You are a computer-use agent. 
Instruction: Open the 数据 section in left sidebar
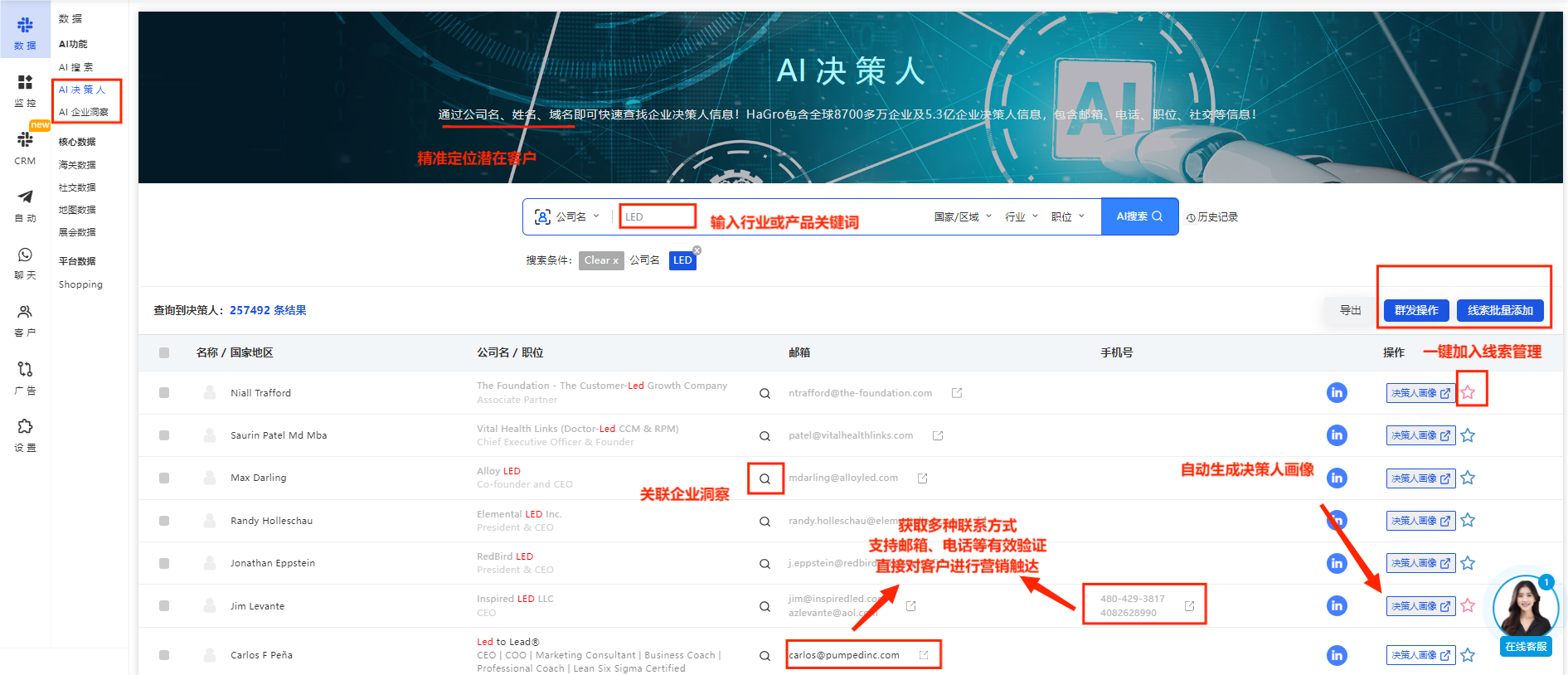25,32
